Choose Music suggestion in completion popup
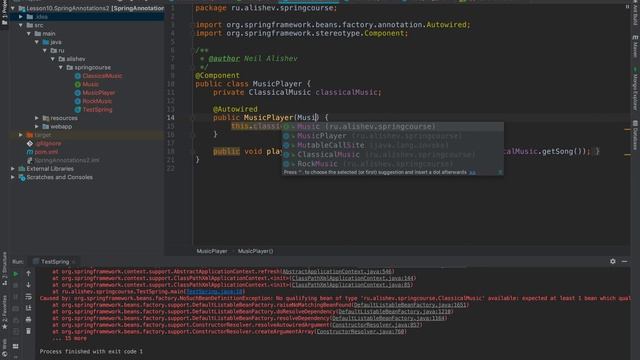This screenshot has width=640, height=360. 393,127
